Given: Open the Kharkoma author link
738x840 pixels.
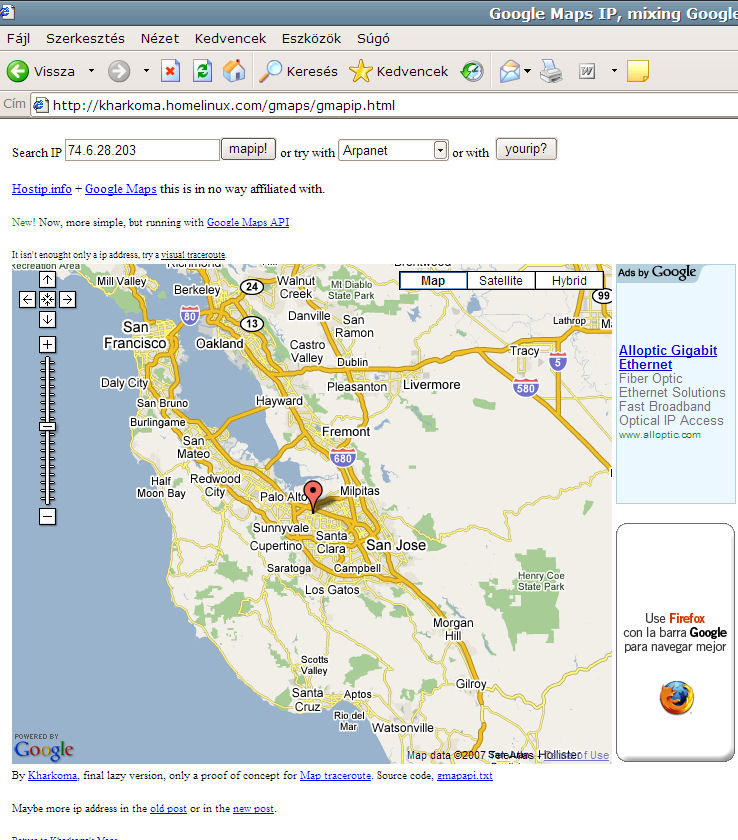Looking at the screenshot, I should coord(52,775).
